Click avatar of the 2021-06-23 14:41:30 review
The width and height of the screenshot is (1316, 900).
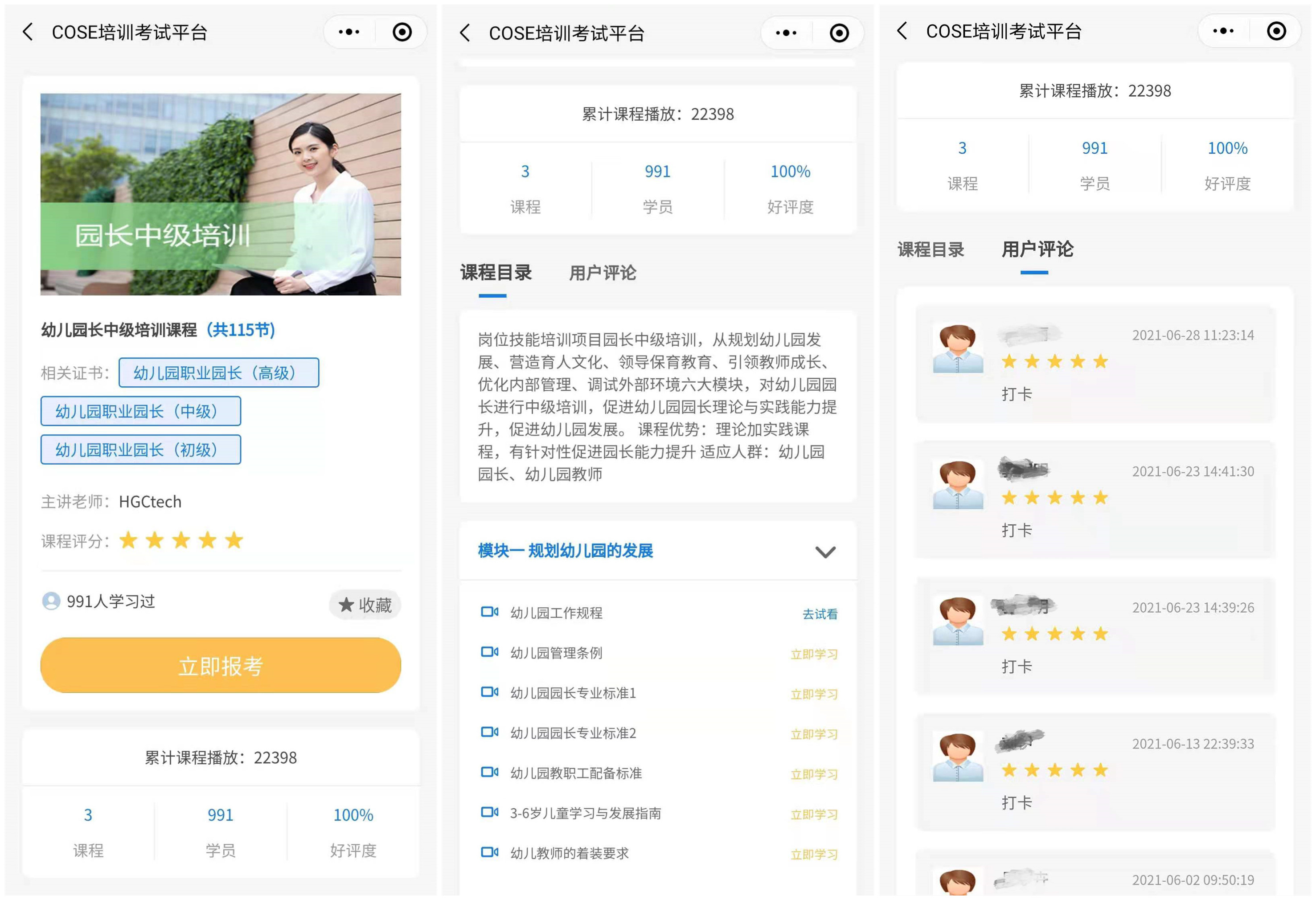click(958, 484)
